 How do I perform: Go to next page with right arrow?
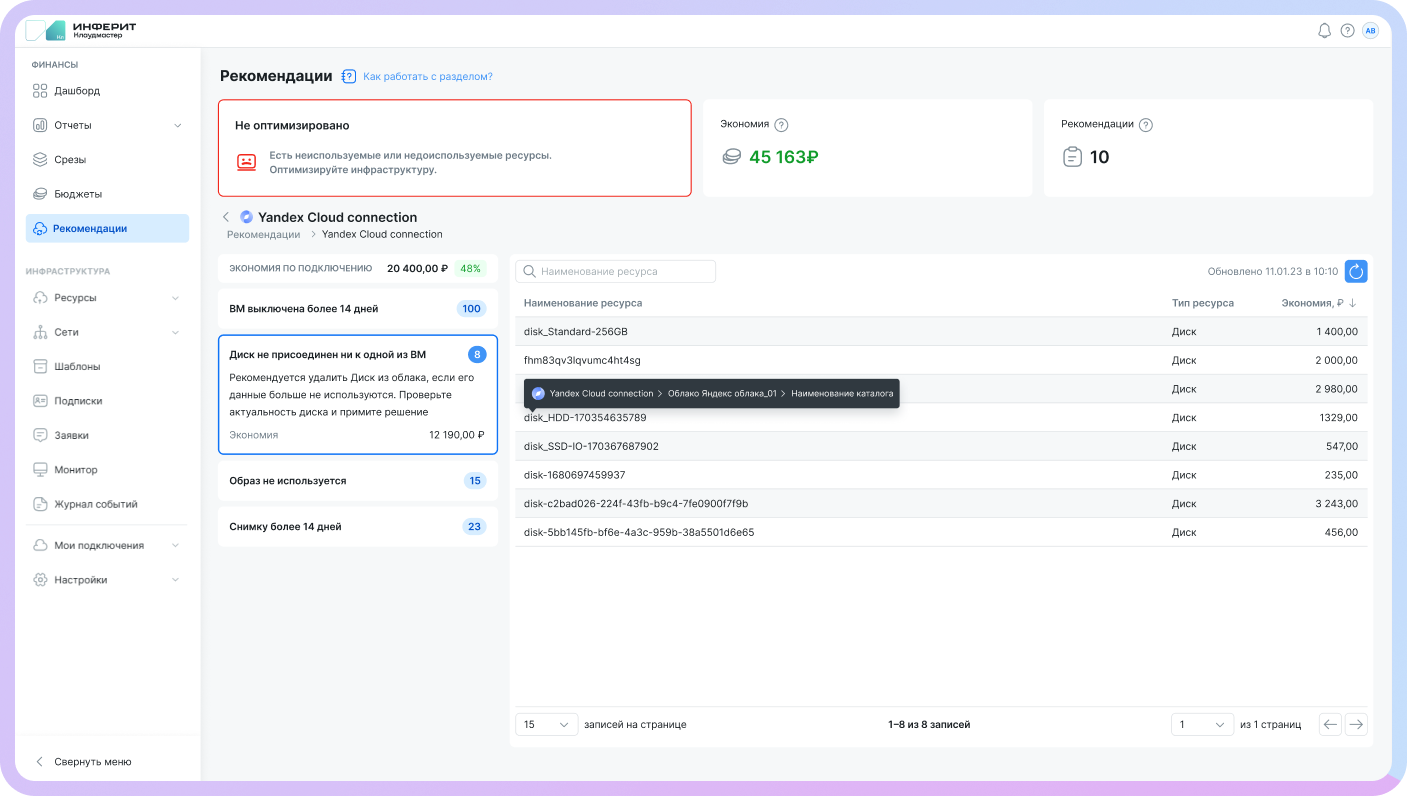pos(1355,725)
